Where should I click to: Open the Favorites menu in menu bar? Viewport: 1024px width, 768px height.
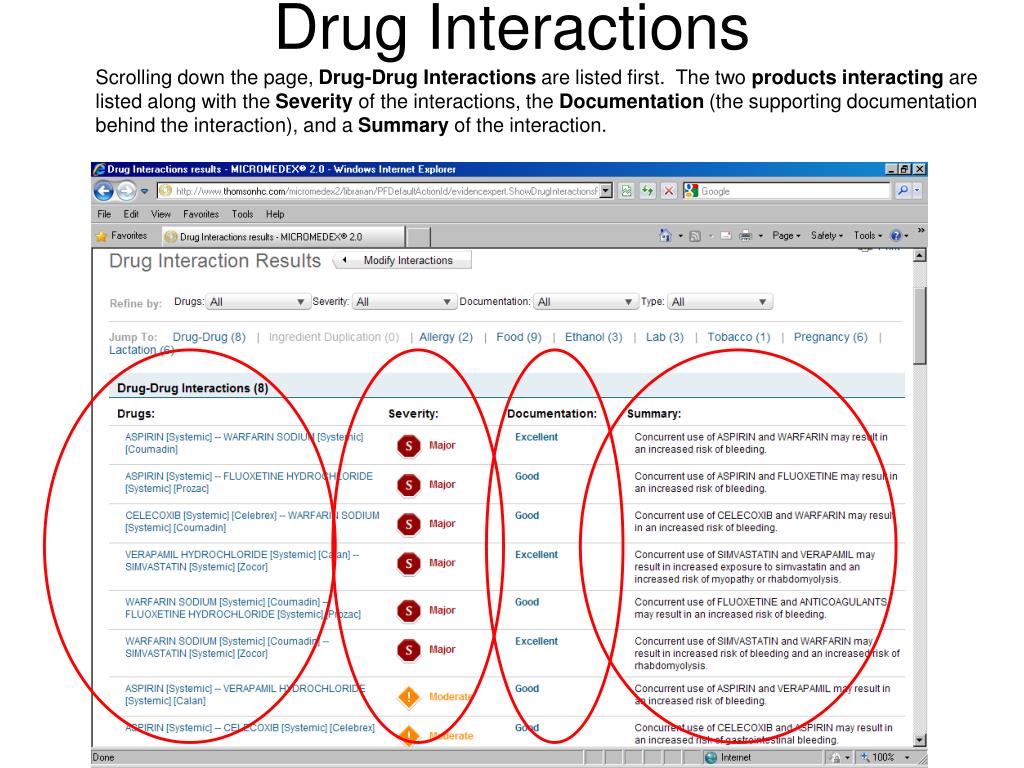(200, 214)
